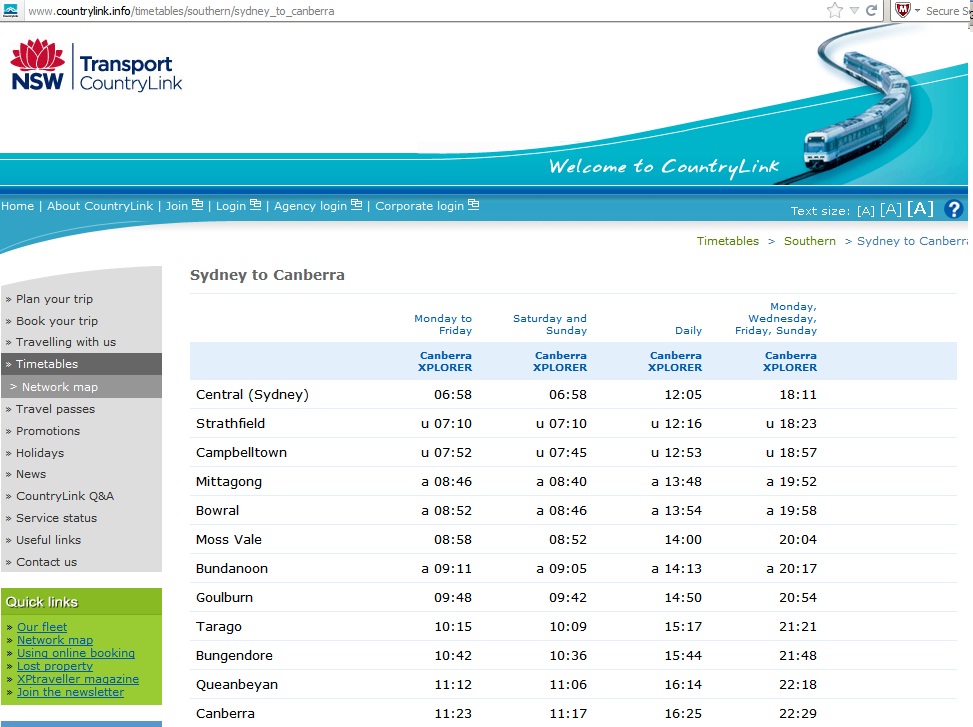Viewport: 973px width, 727px height.
Task: Click the XPtraveller magazine quick link
Action: (78, 679)
